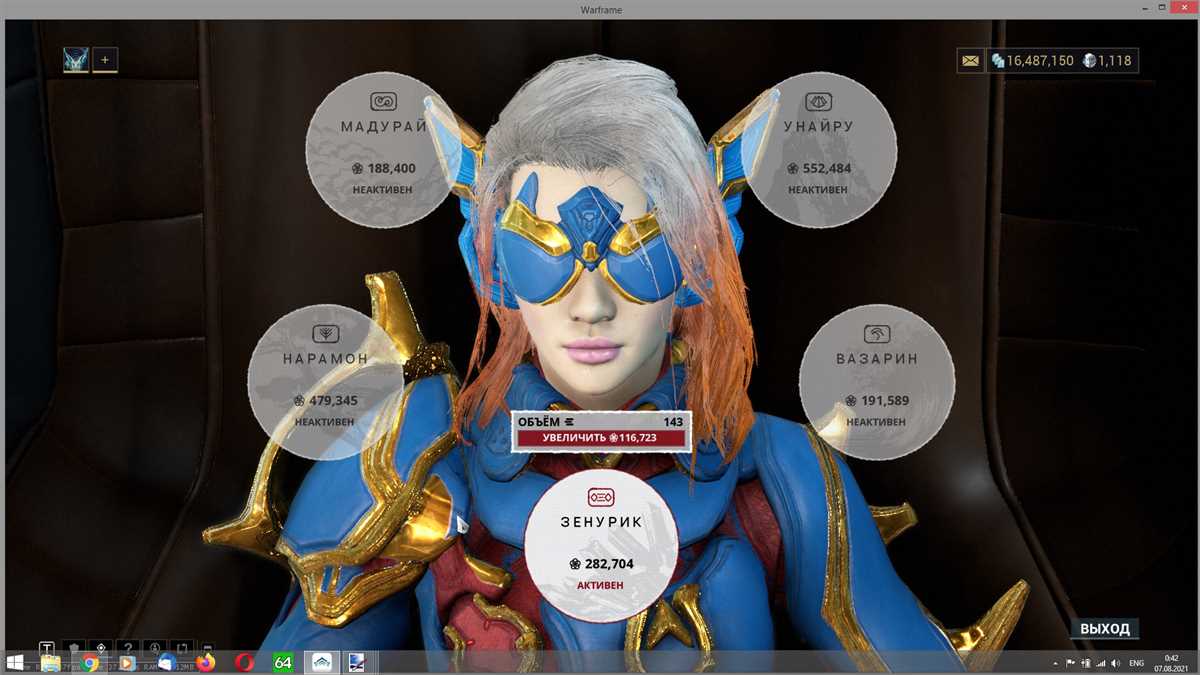The width and height of the screenshot is (1200, 675).
Task: Click the ВЫХОД exit button
Action: tap(1105, 628)
